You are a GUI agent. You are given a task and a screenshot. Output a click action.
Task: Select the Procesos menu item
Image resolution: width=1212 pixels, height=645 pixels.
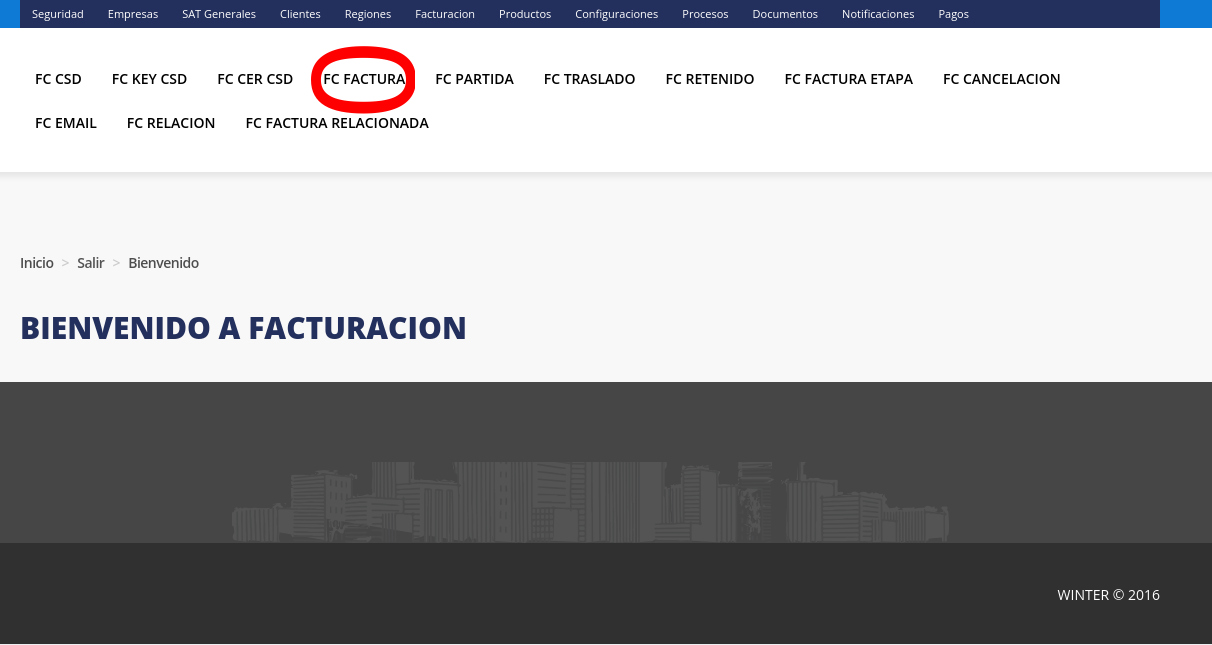[x=705, y=14]
